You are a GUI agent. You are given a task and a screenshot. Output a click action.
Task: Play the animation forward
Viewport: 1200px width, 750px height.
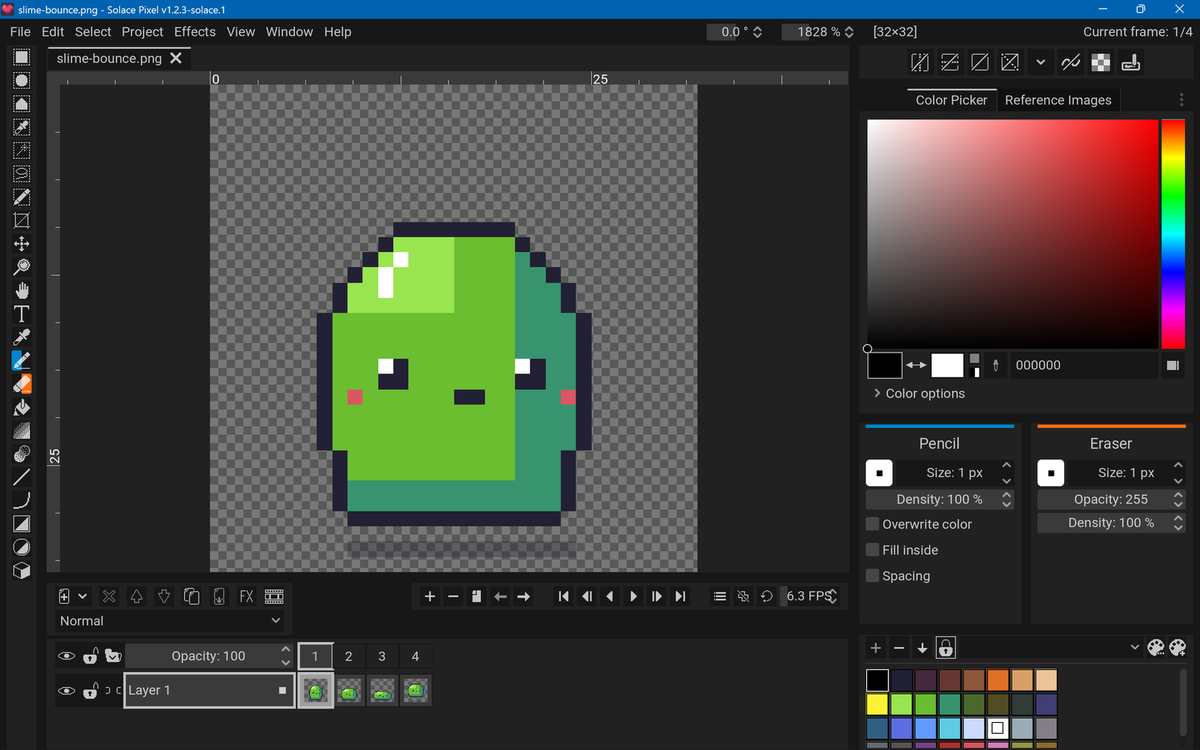633,596
